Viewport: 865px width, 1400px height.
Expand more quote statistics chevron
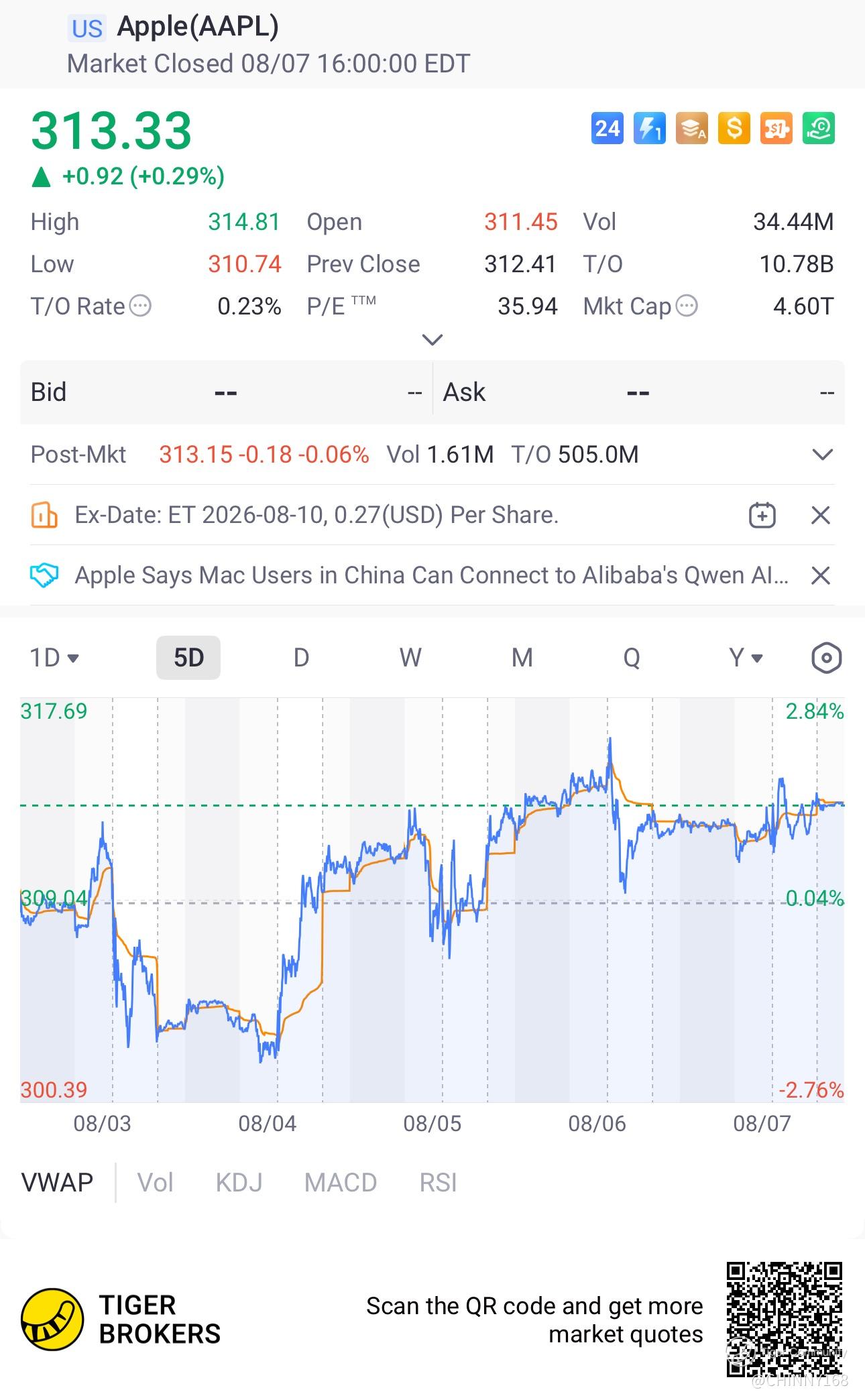[x=432, y=339]
